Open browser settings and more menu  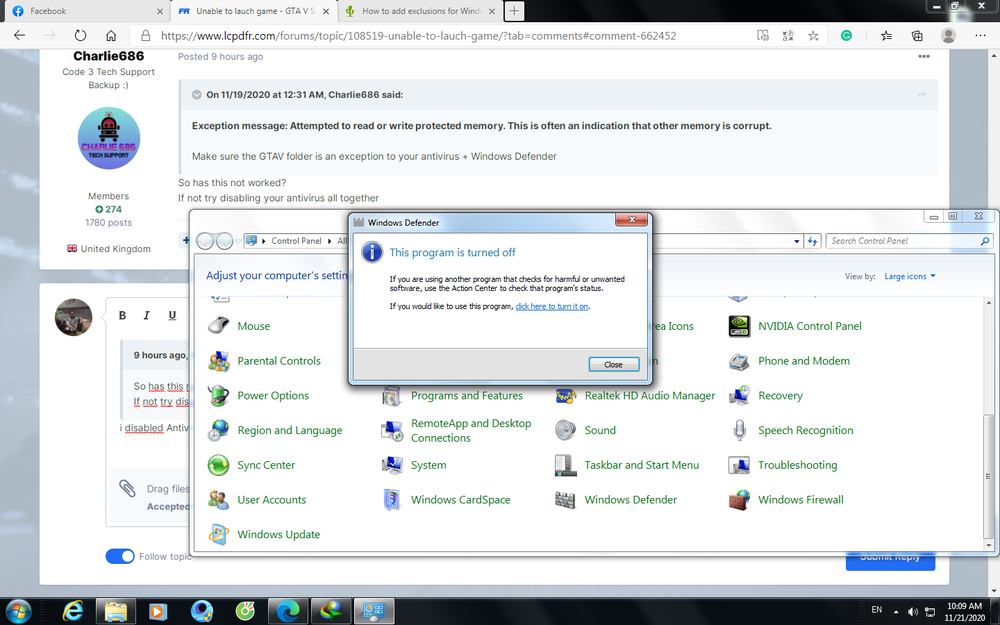click(980, 36)
